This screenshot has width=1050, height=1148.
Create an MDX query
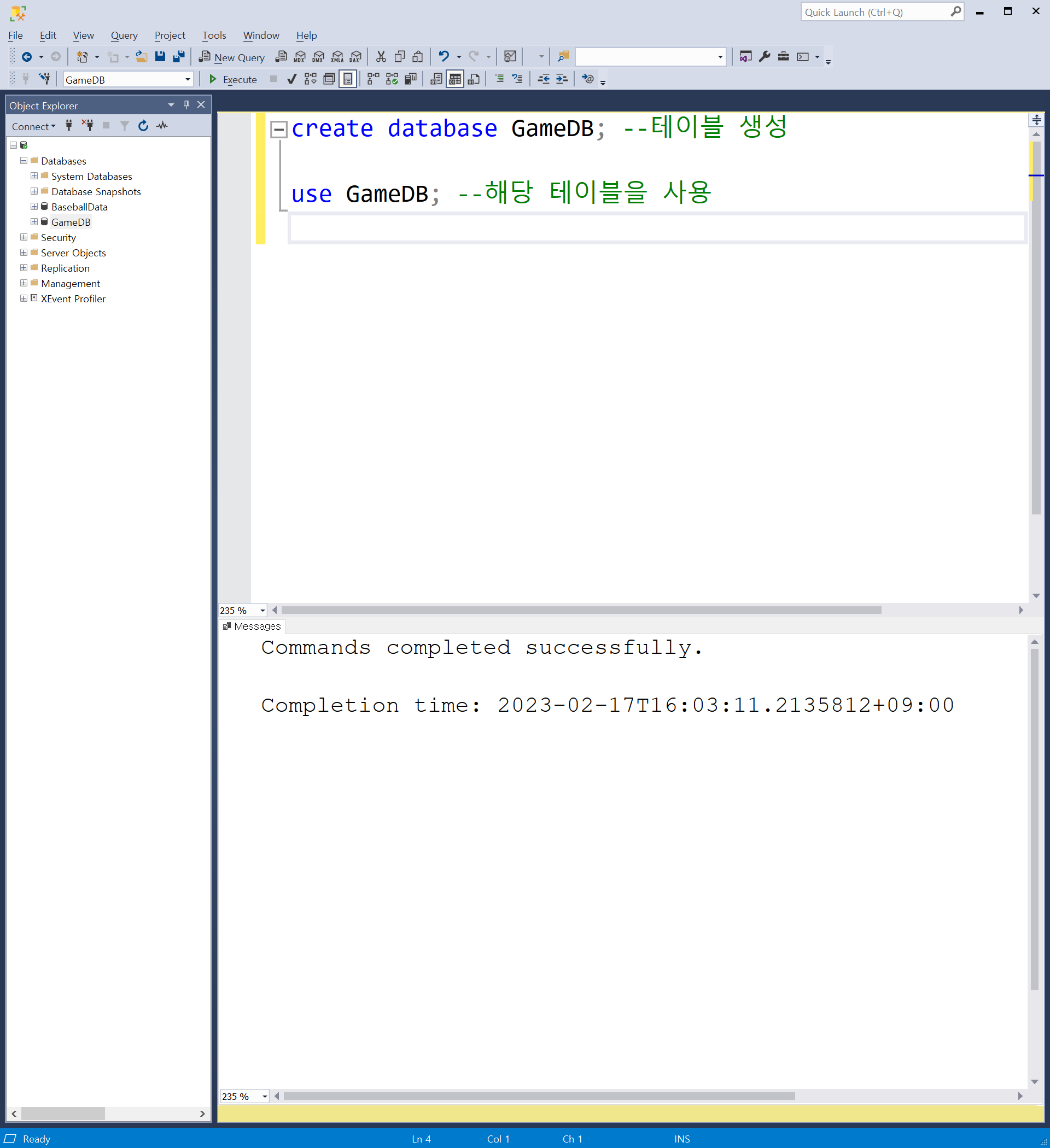[300, 56]
